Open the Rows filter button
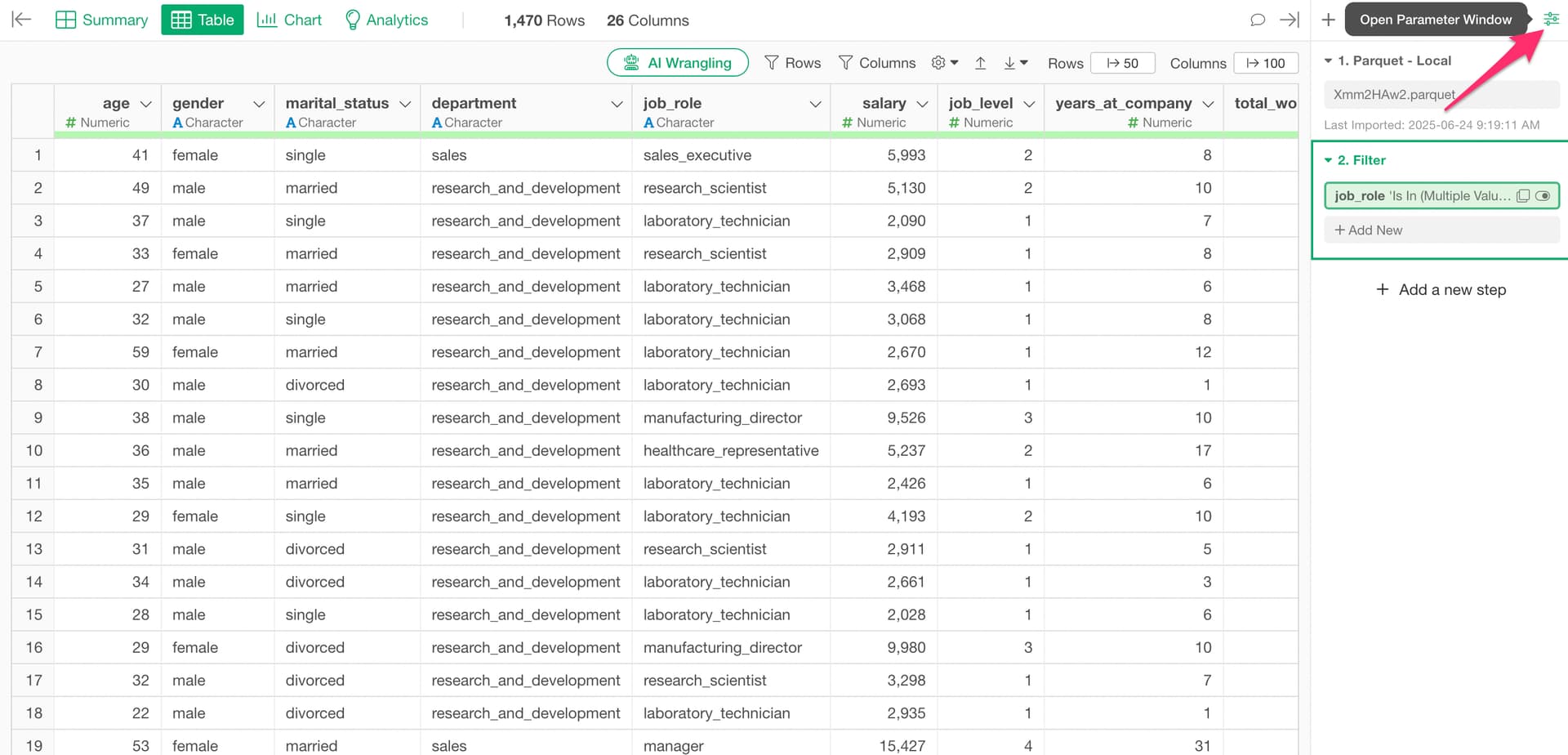 pos(792,63)
